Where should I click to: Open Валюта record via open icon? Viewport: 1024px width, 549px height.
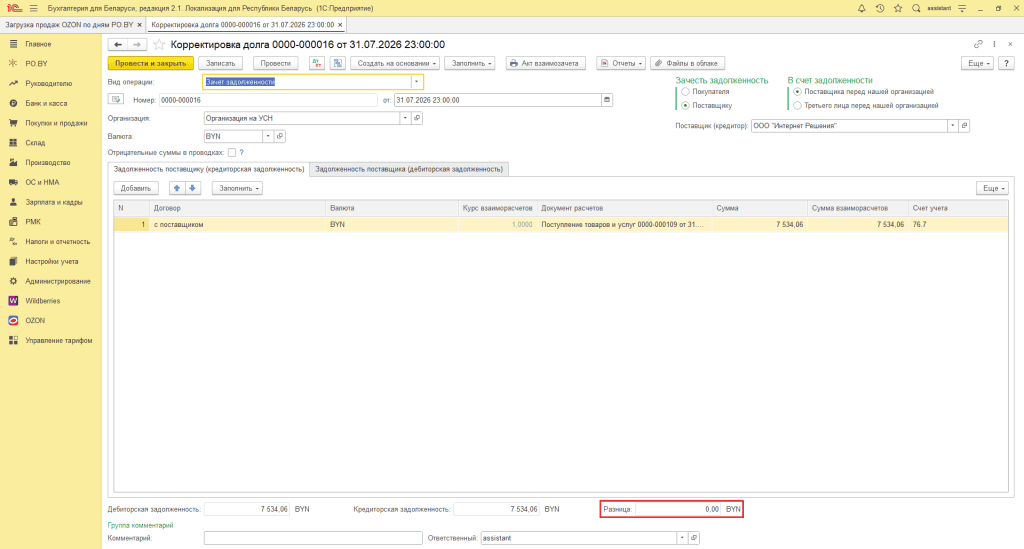click(x=280, y=136)
